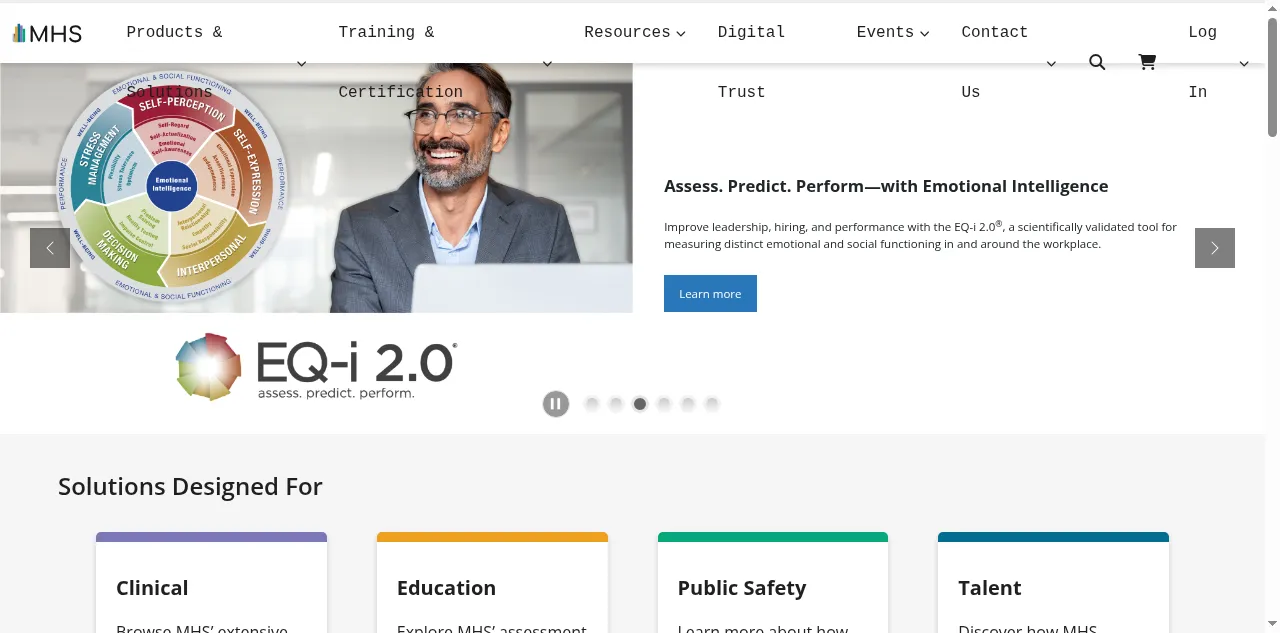Select the second carousel dot

(616, 404)
